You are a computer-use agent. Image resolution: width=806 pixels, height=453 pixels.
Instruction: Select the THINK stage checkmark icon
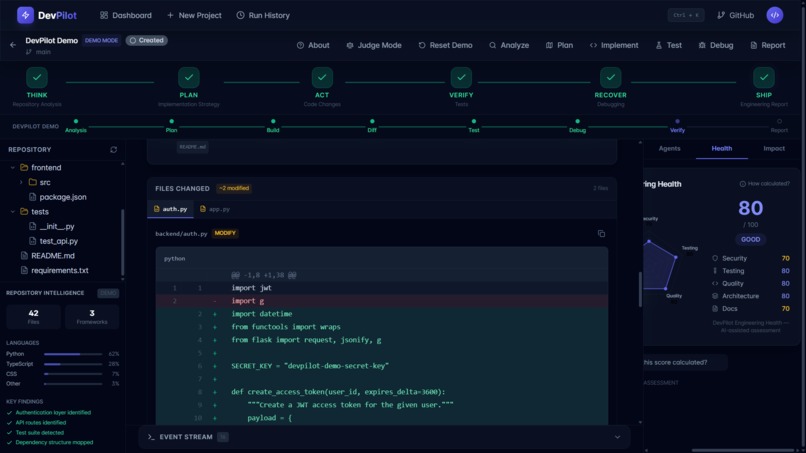(x=37, y=78)
